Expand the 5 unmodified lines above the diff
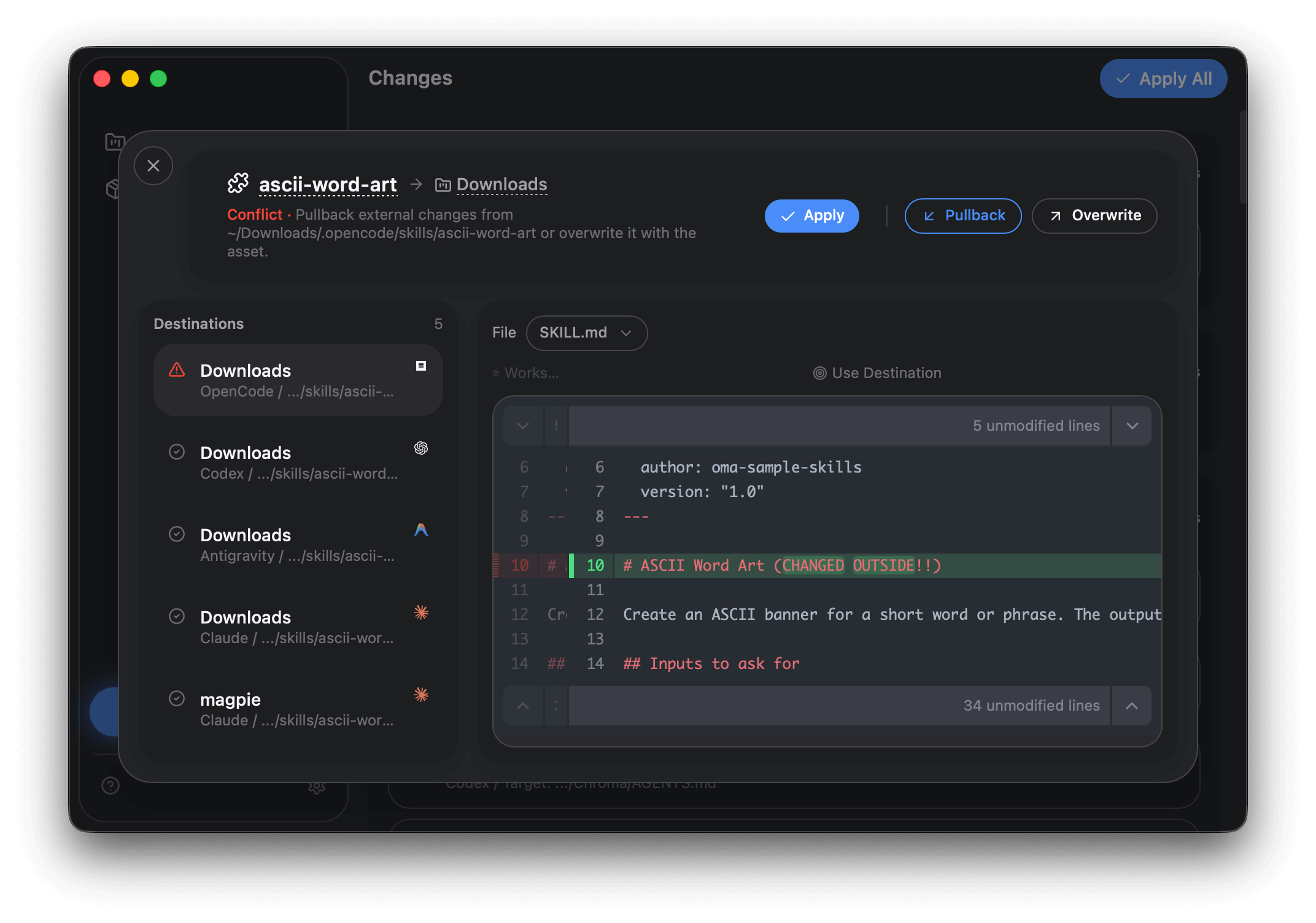The image size is (1316, 923). pos(1132,425)
